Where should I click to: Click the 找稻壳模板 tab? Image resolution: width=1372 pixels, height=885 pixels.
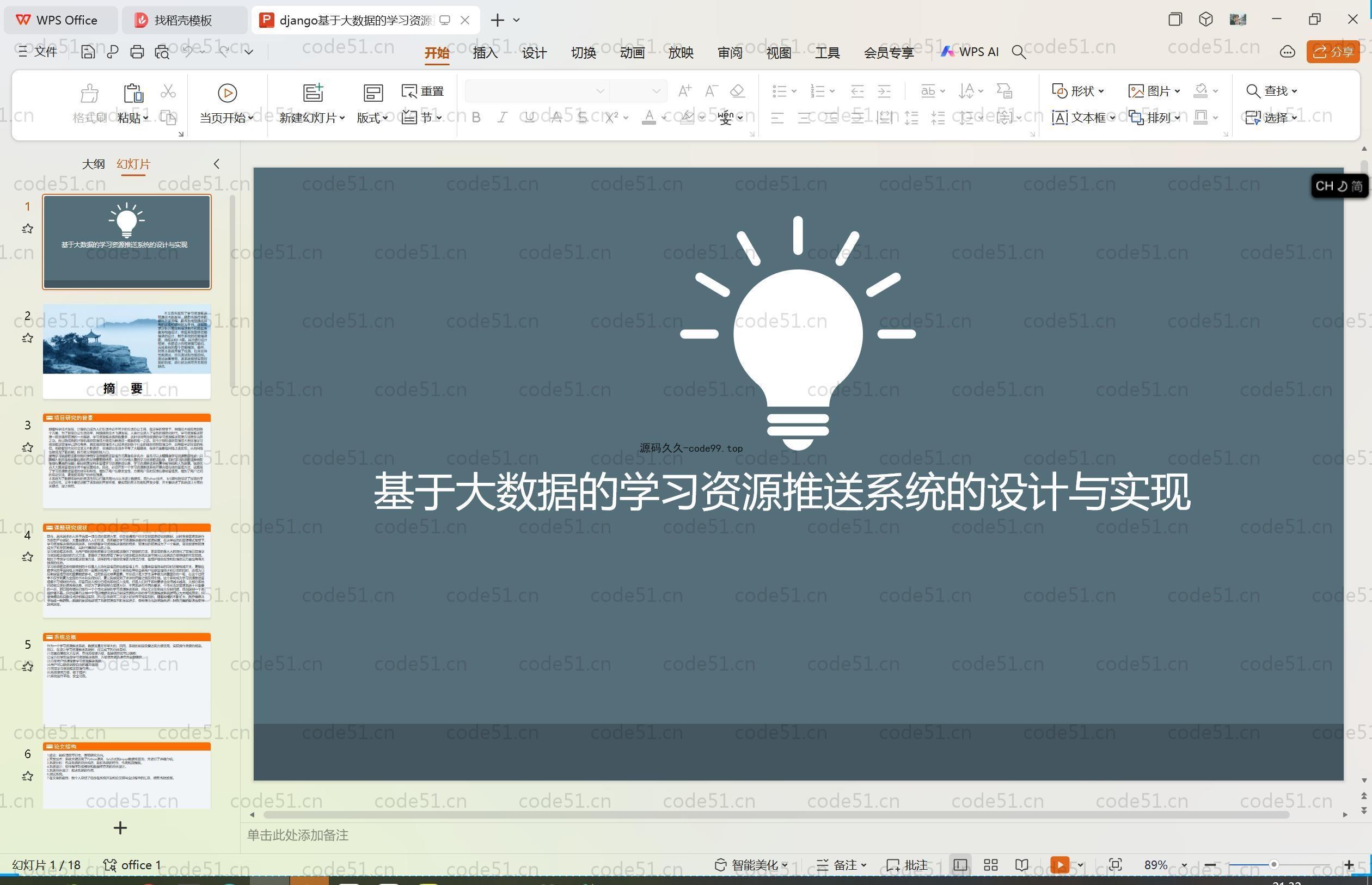pyautogui.click(x=183, y=20)
